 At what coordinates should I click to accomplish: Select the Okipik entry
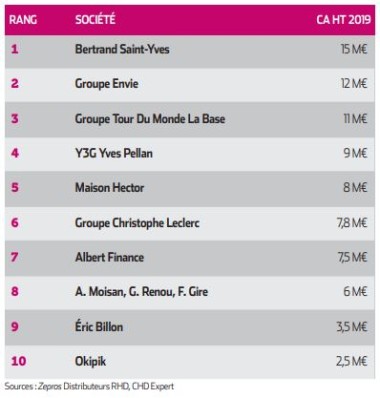91,361
